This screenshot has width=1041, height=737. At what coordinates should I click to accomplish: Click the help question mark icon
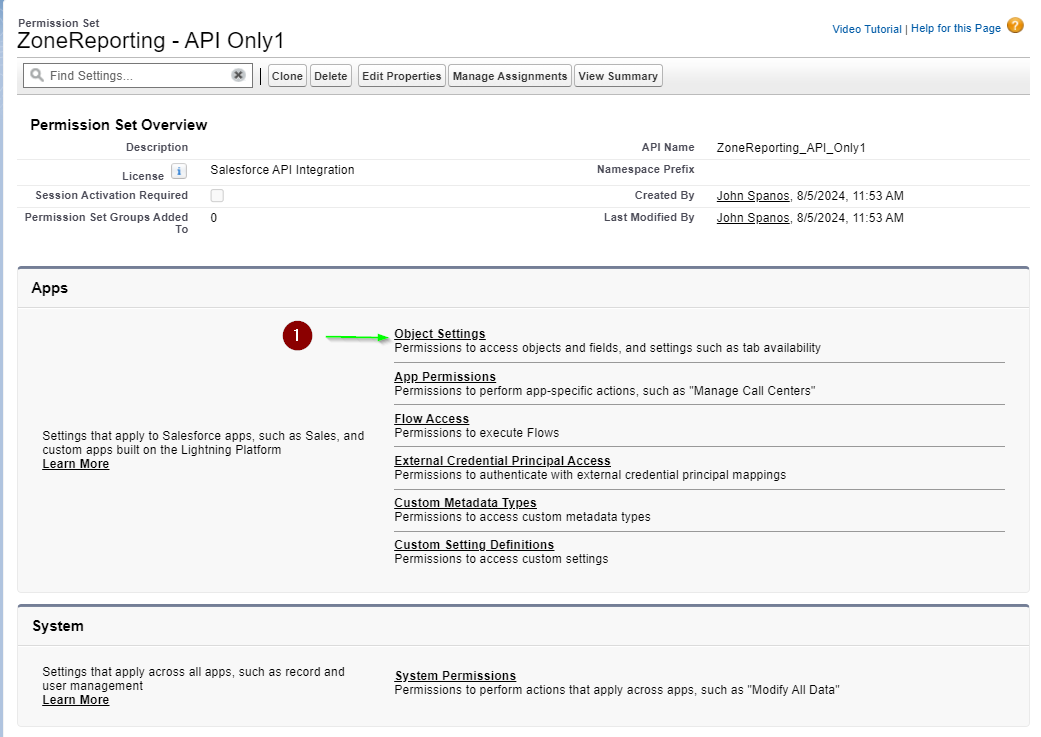pyautogui.click(x=1015, y=25)
